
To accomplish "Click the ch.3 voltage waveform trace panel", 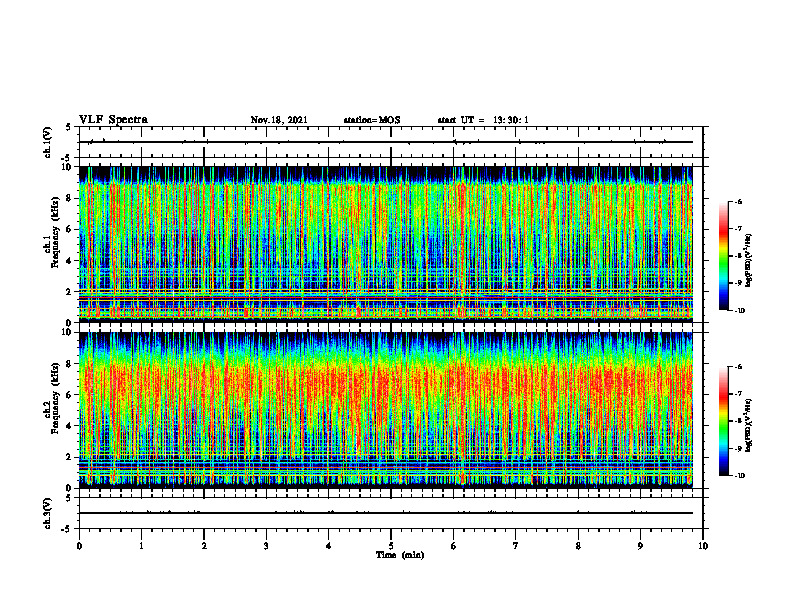I will pyautogui.click(x=391, y=513).
